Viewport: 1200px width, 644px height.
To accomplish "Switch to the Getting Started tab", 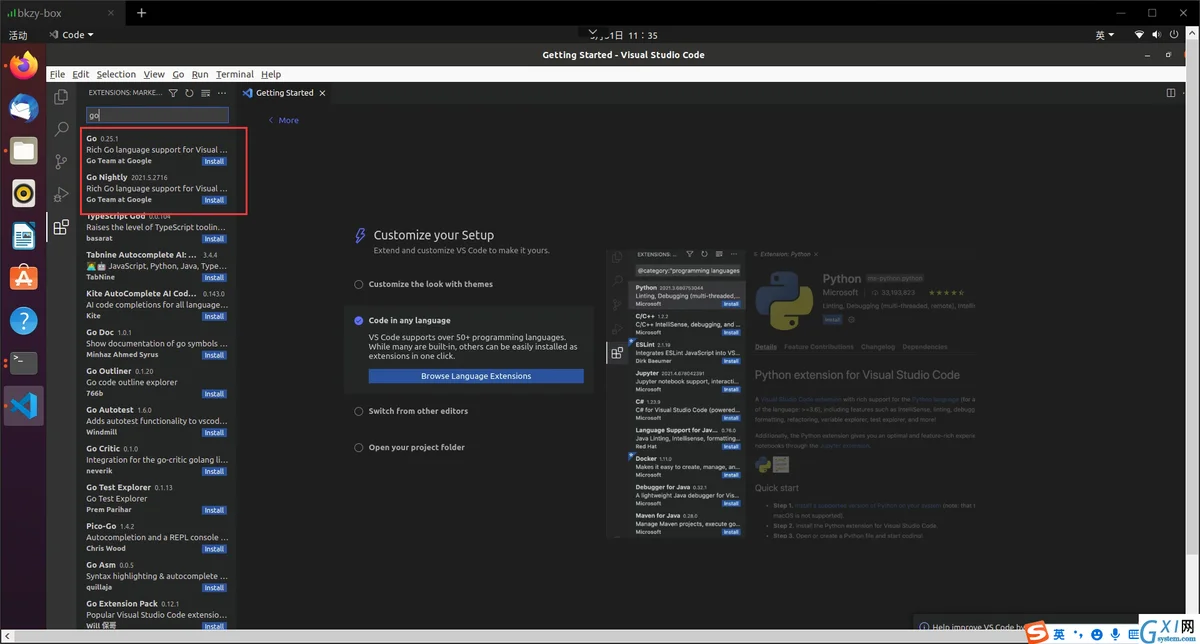I will tap(284, 93).
